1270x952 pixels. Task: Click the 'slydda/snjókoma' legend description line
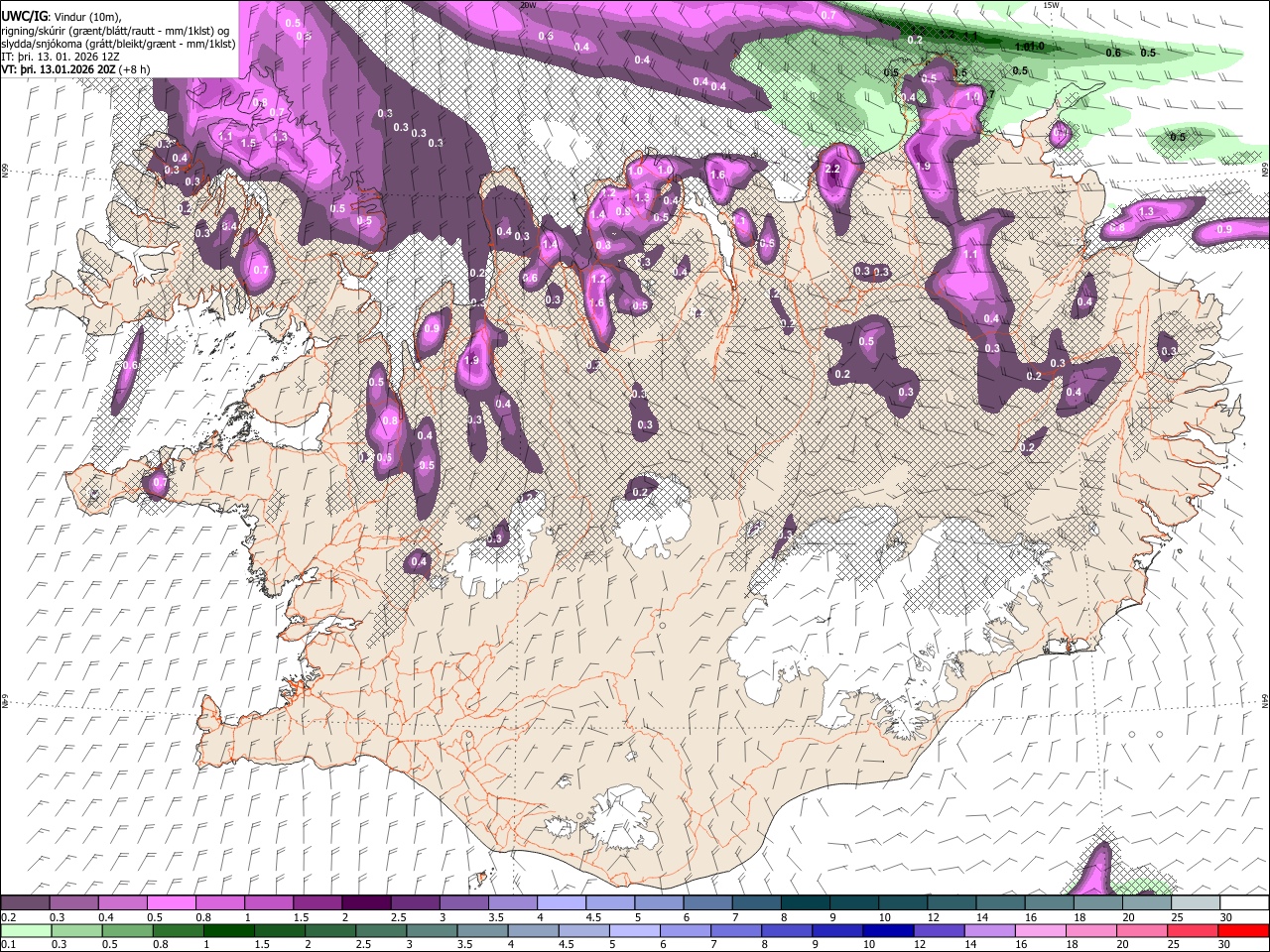(118, 43)
